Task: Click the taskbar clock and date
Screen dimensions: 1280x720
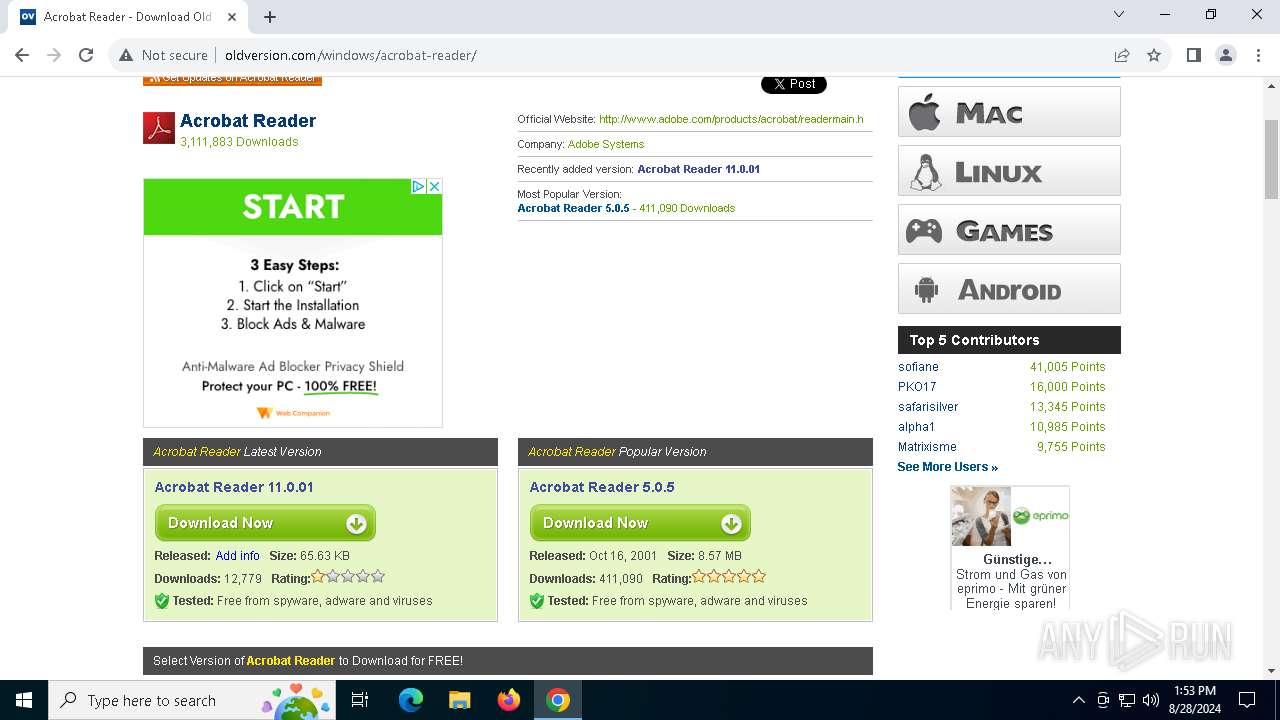Action: click(x=1195, y=700)
